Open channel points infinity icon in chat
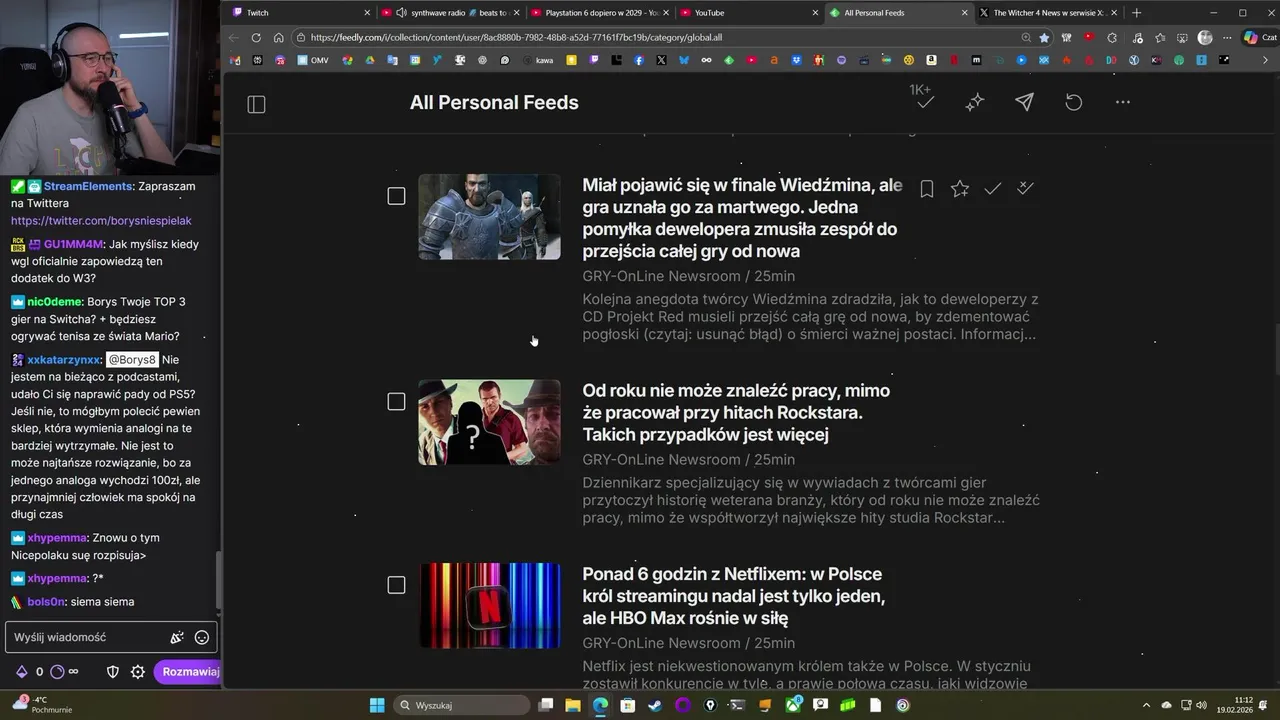 (x=64, y=672)
